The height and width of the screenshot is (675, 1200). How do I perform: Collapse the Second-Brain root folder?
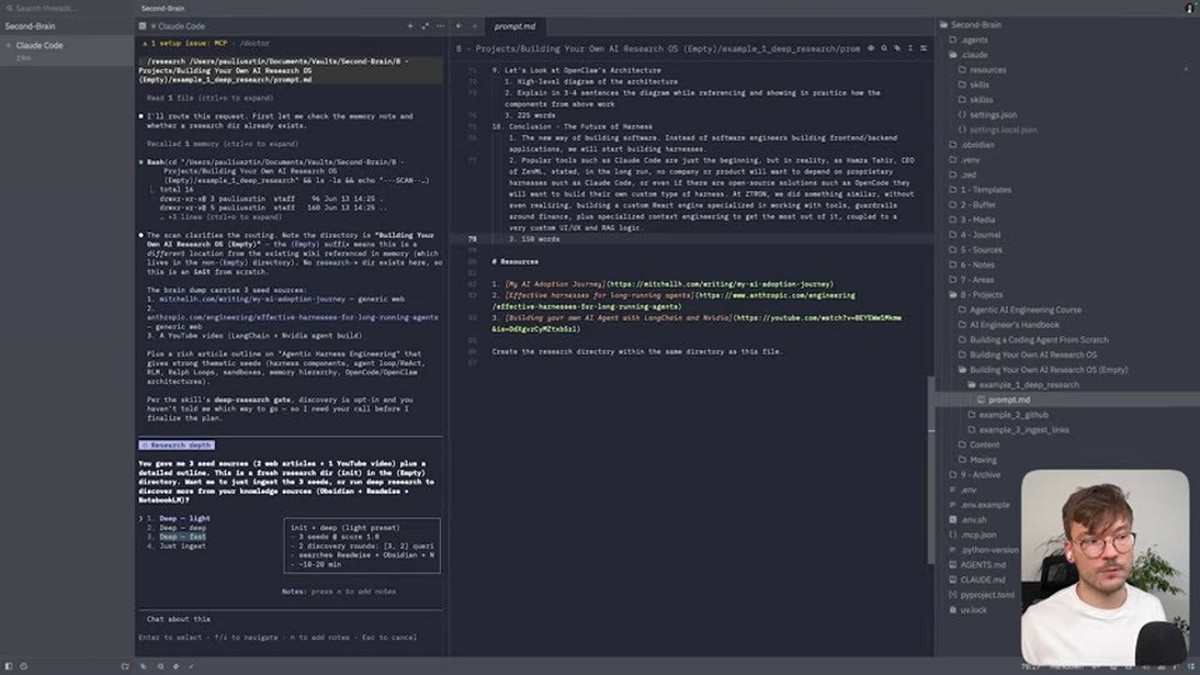click(x=976, y=25)
